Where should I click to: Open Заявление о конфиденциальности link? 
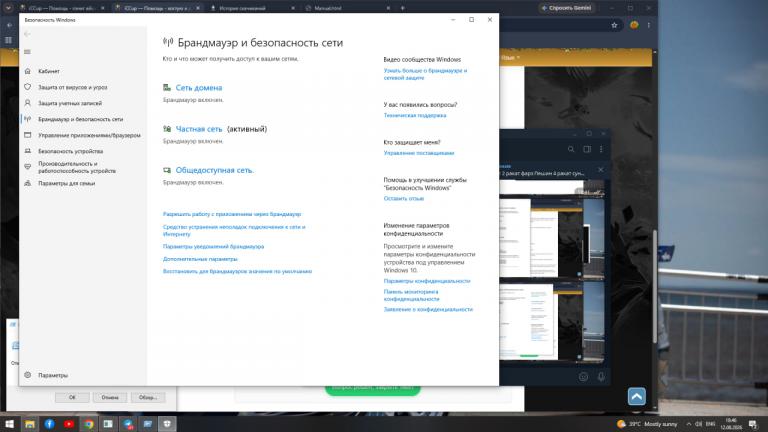point(428,310)
